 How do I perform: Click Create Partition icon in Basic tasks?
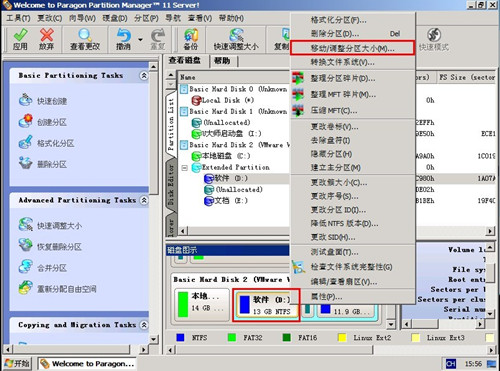coord(26,121)
